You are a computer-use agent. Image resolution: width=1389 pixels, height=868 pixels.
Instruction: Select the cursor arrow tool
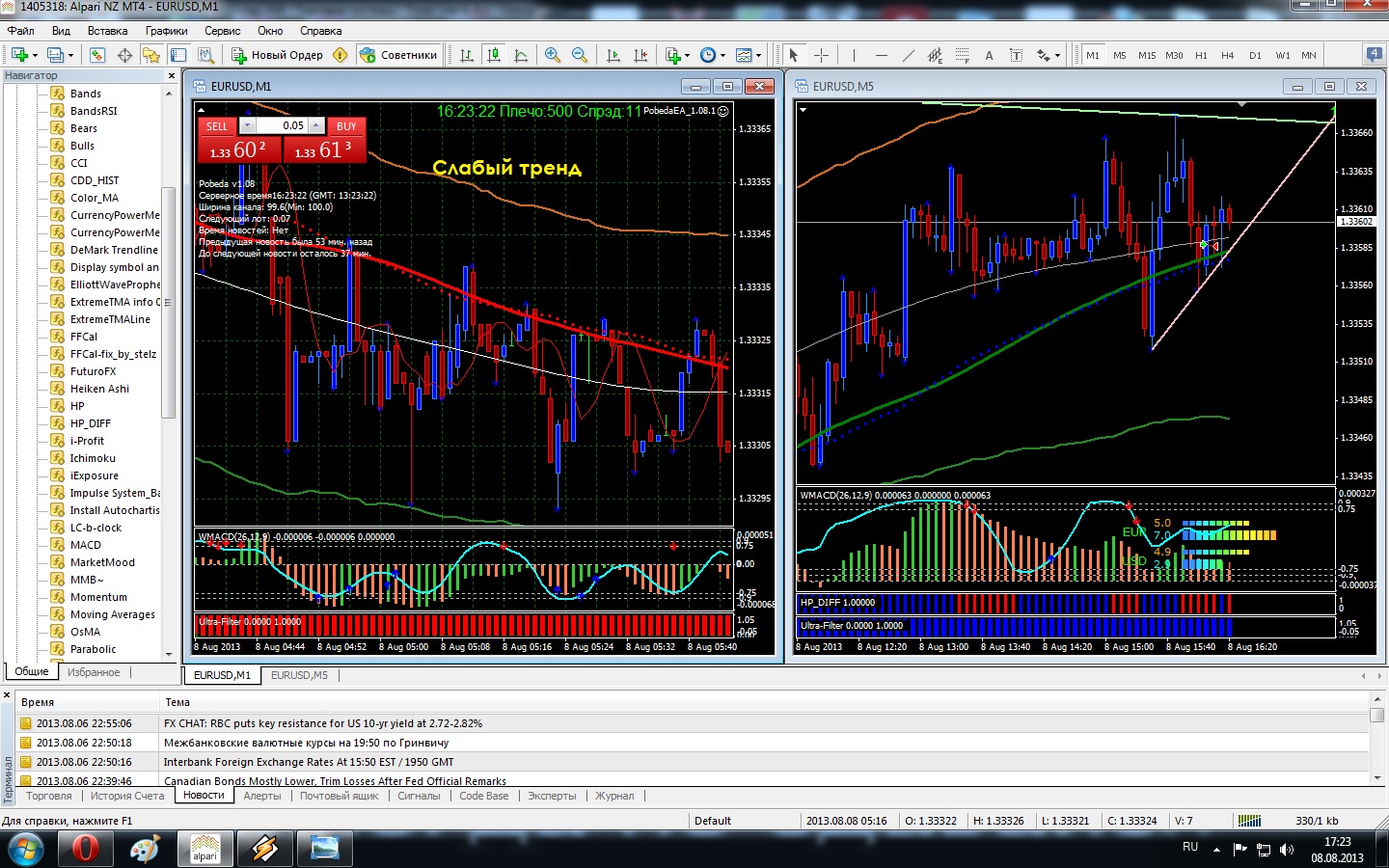[793, 55]
